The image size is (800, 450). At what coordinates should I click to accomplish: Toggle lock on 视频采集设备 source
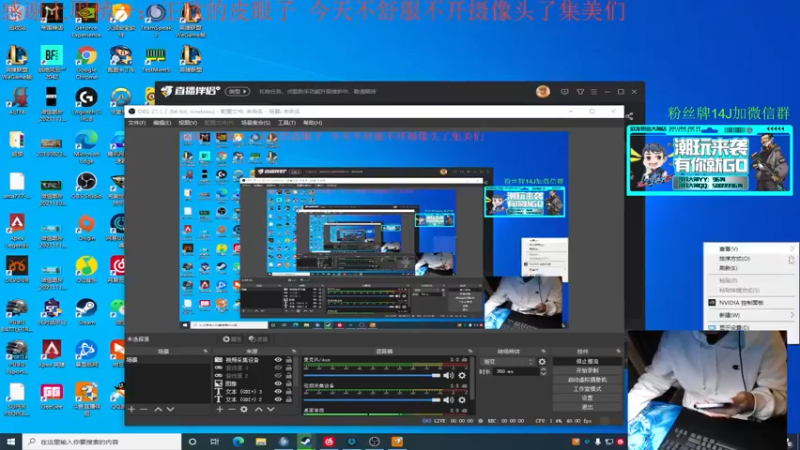[289, 360]
